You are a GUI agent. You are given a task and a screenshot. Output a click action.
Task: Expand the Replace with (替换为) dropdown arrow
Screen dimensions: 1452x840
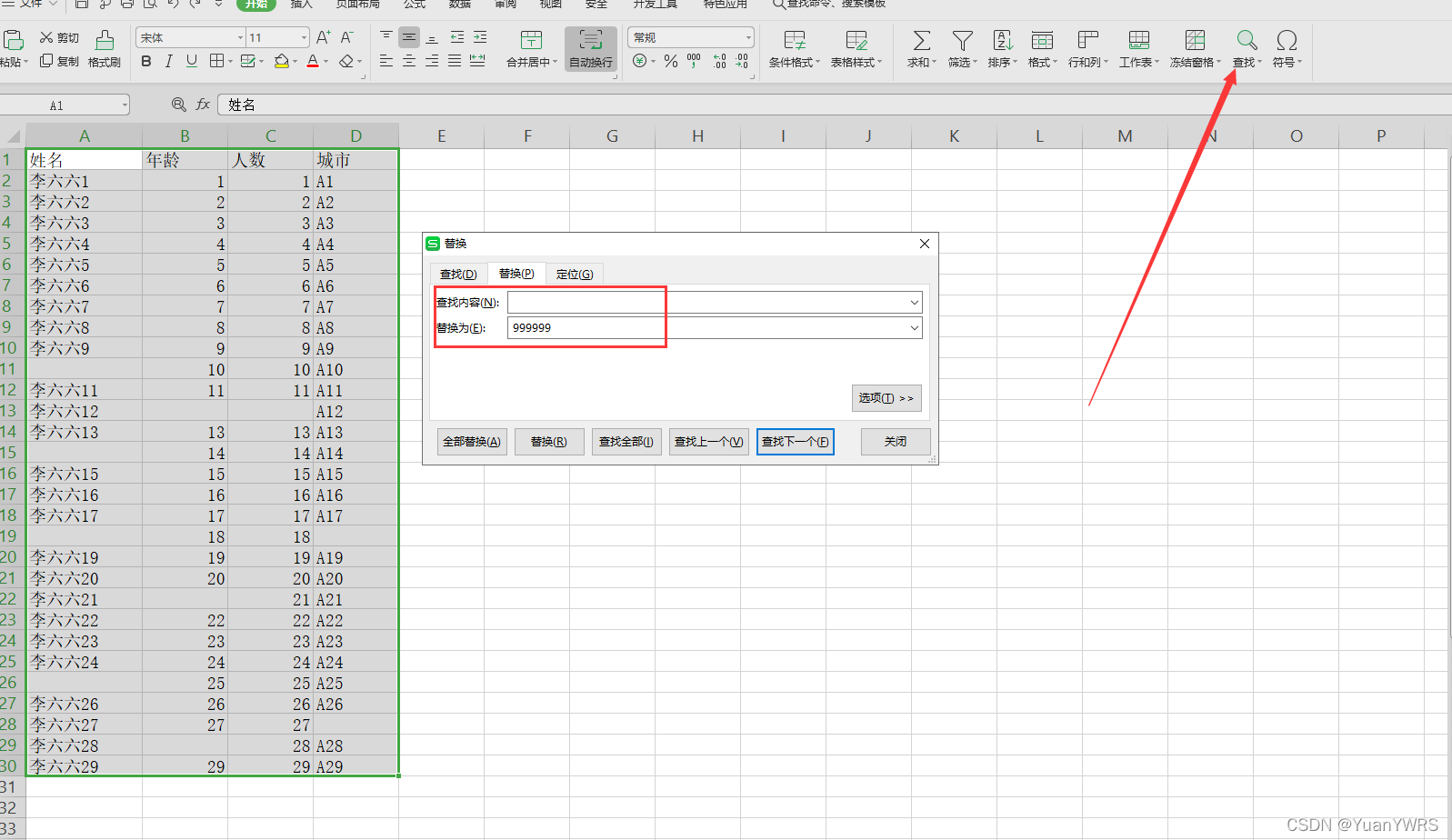click(914, 328)
